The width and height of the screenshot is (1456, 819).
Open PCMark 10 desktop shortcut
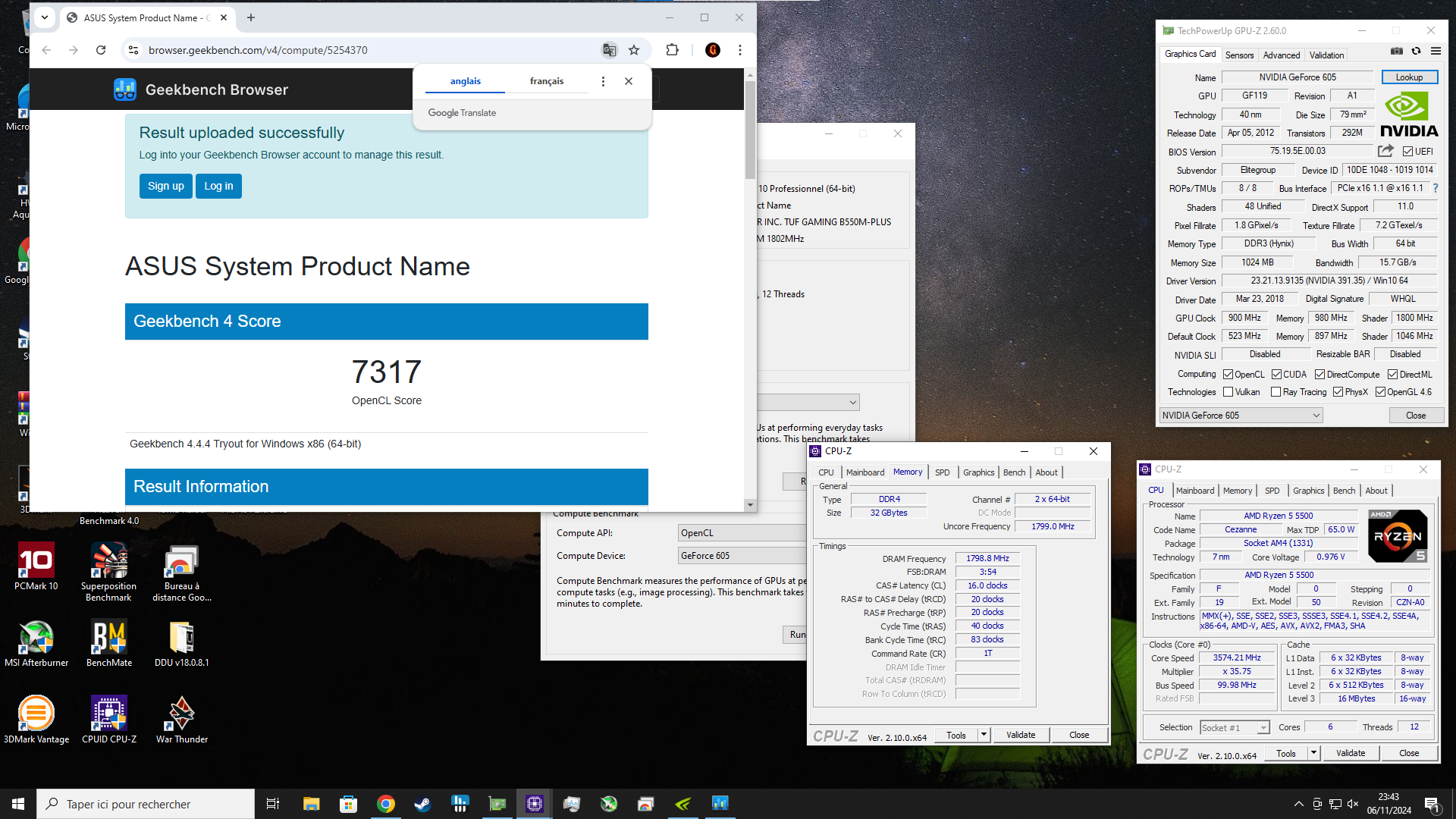pos(36,566)
